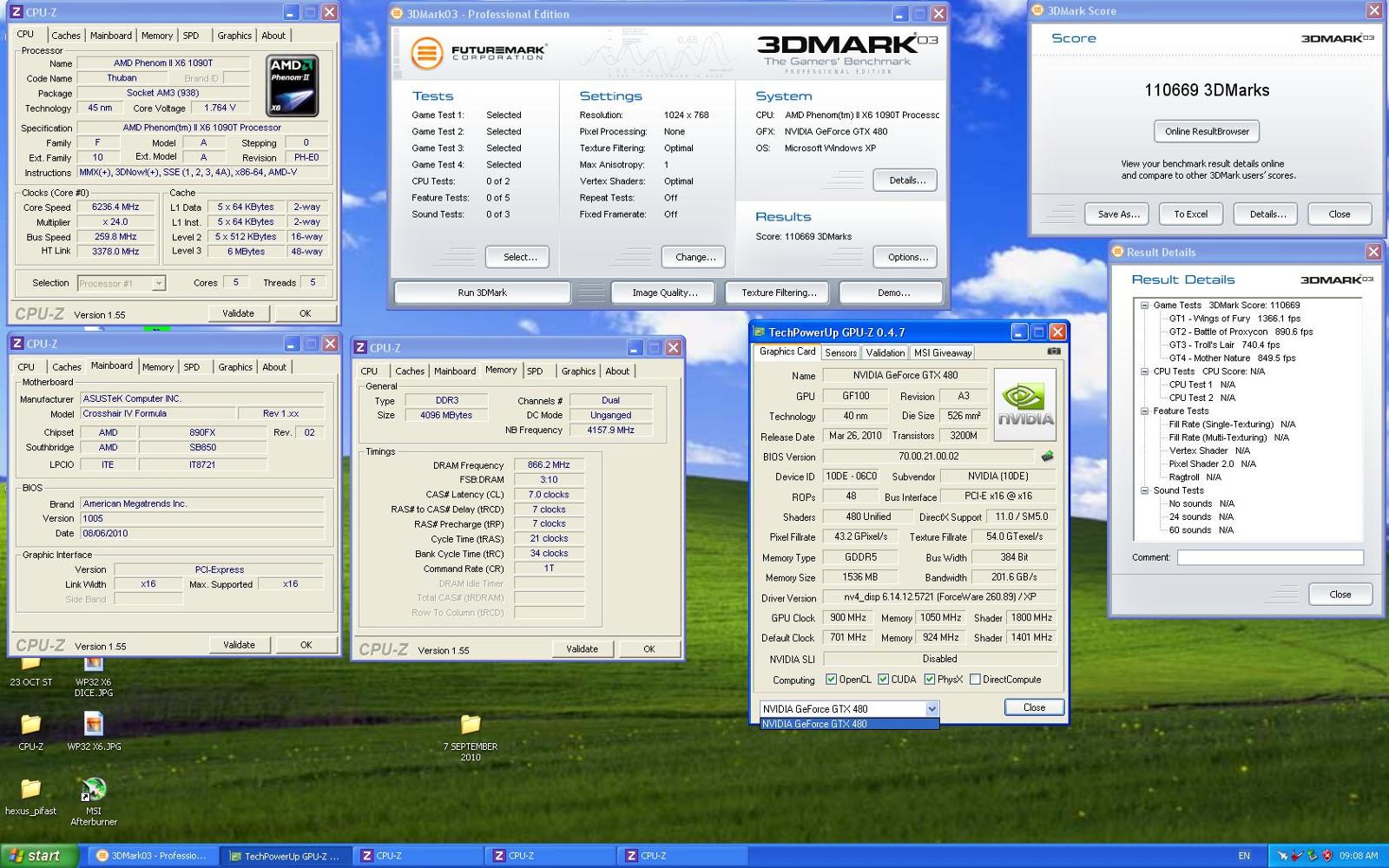The image size is (1389, 868).
Task: Click the AMD Phenom II processor logo
Action: tap(293, 86)
